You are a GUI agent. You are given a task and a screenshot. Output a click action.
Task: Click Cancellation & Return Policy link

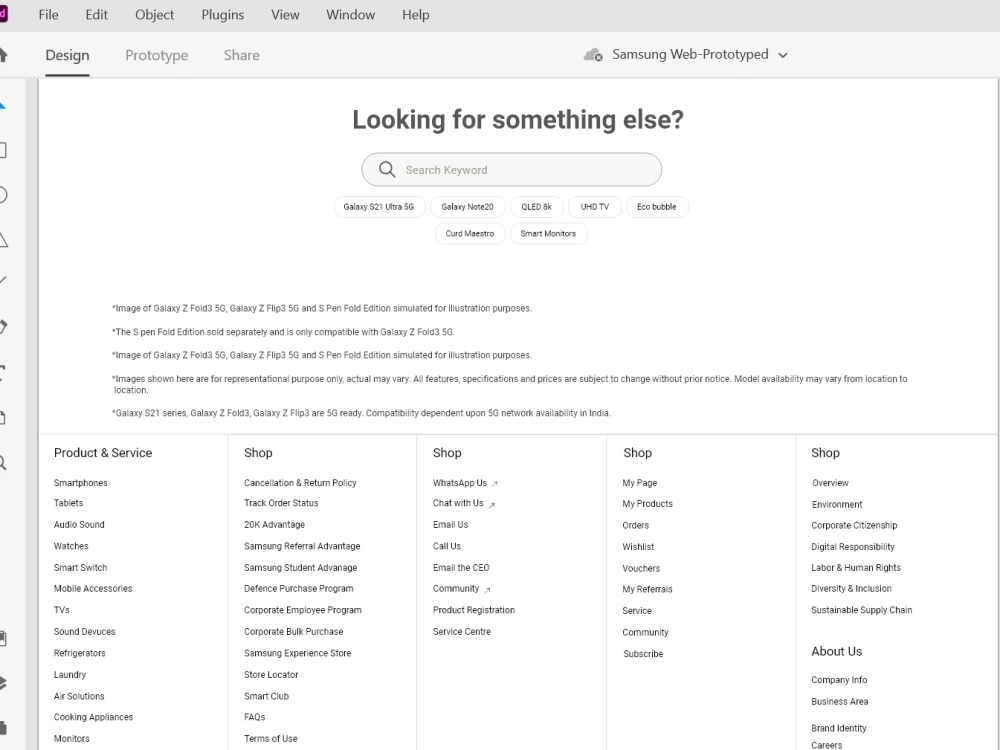[300, 483]
